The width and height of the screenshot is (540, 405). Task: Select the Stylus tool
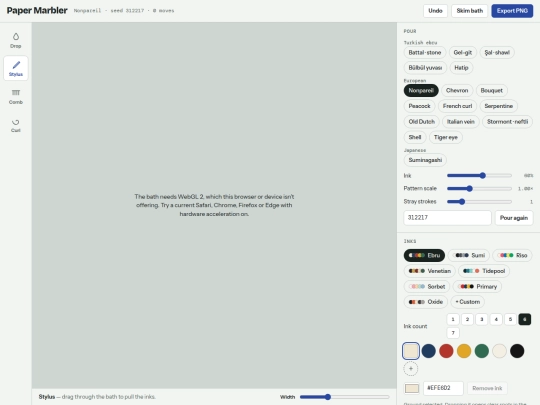tap(16, 69)
